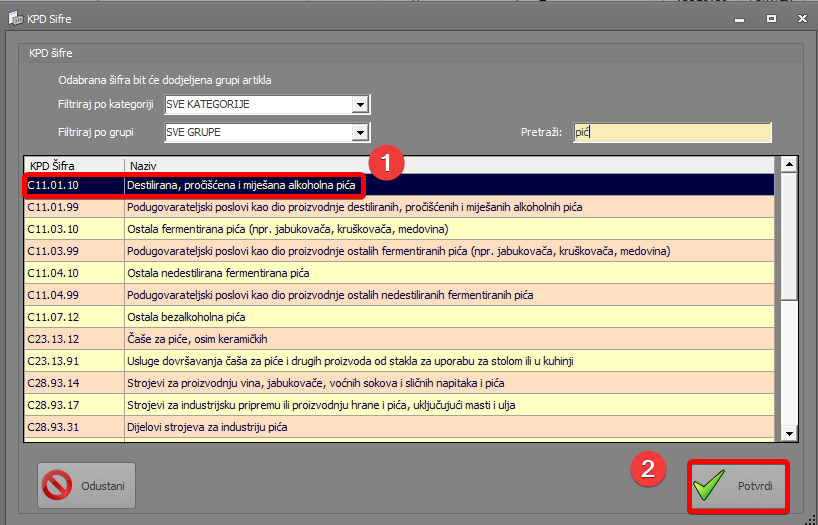818x525 pixels.
Task: Minimize the KPD Sifre window
Action: point(742,18)
